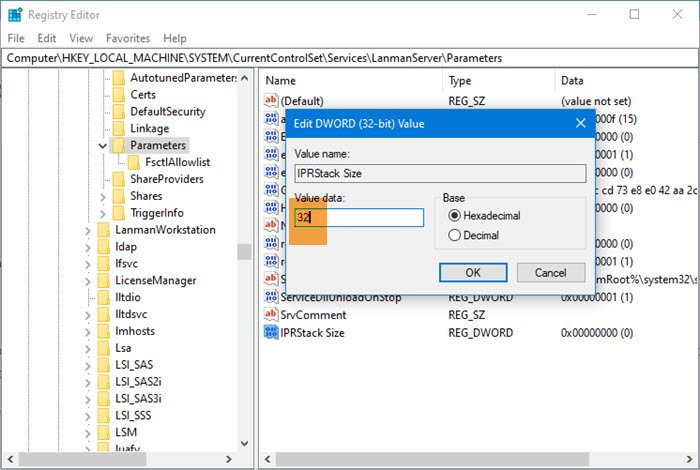The width and height of the screenshot is (700, 470).
Task: Click the string icon beside SrvComment
Action: click(x=271, y=314)
